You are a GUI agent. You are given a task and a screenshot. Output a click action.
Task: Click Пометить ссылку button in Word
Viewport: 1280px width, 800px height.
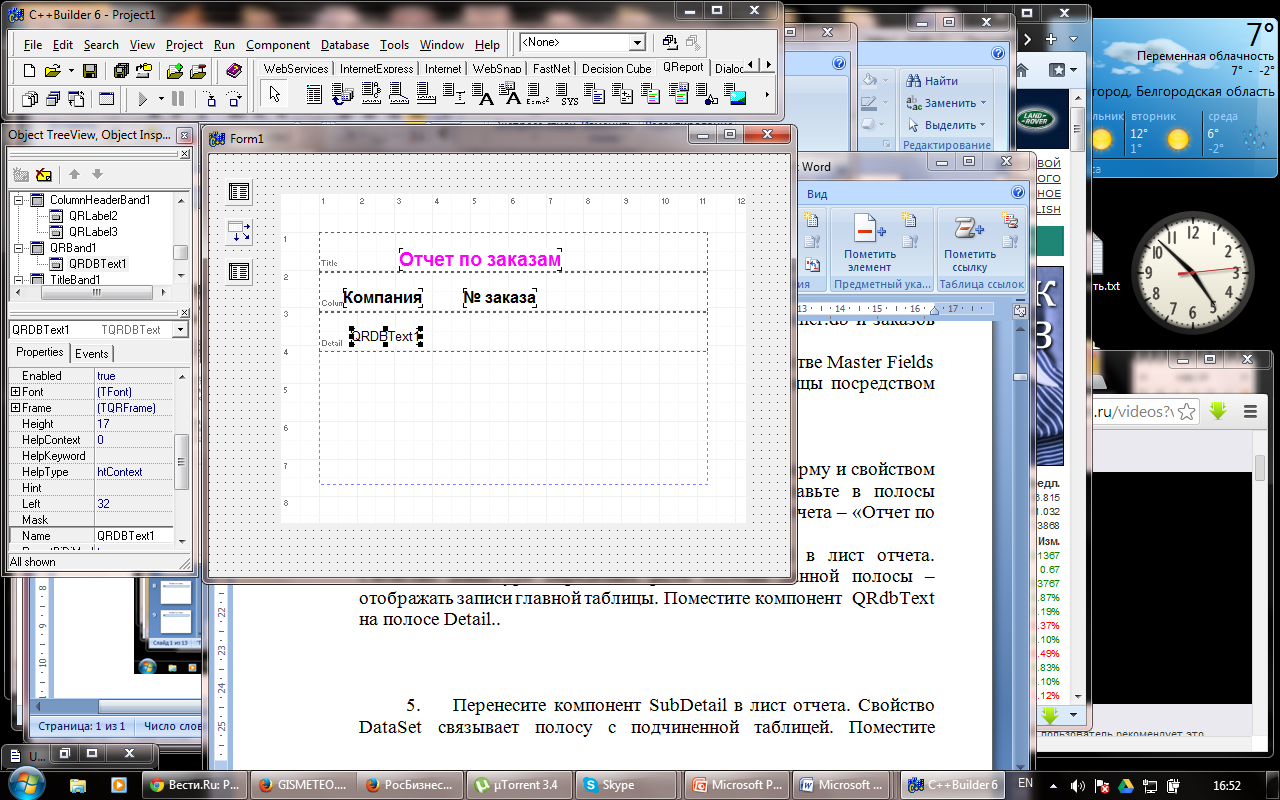pos(970,243)
